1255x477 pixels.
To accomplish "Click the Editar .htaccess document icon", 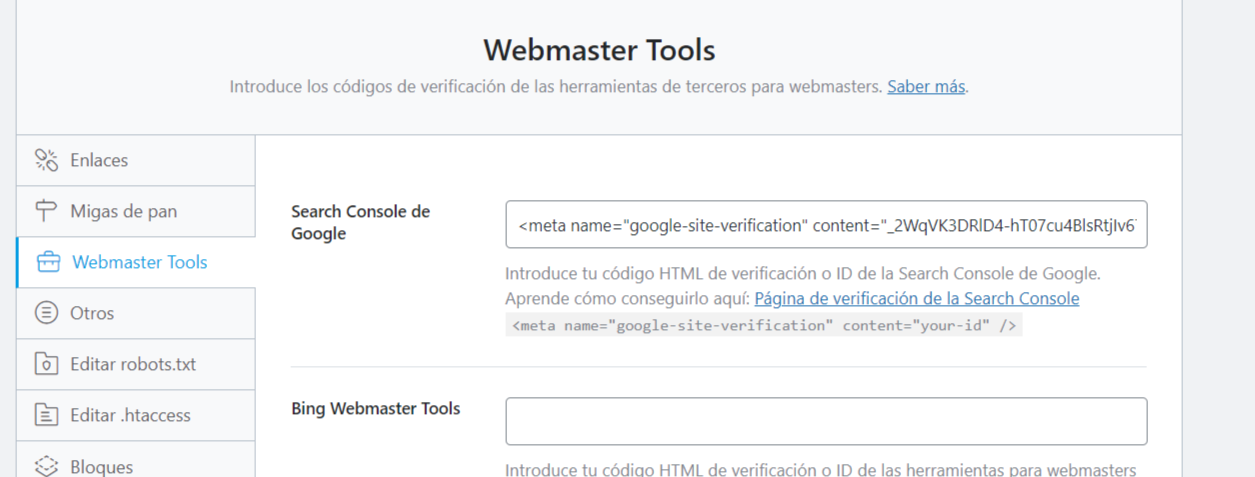I will click(x=47, y=415).
